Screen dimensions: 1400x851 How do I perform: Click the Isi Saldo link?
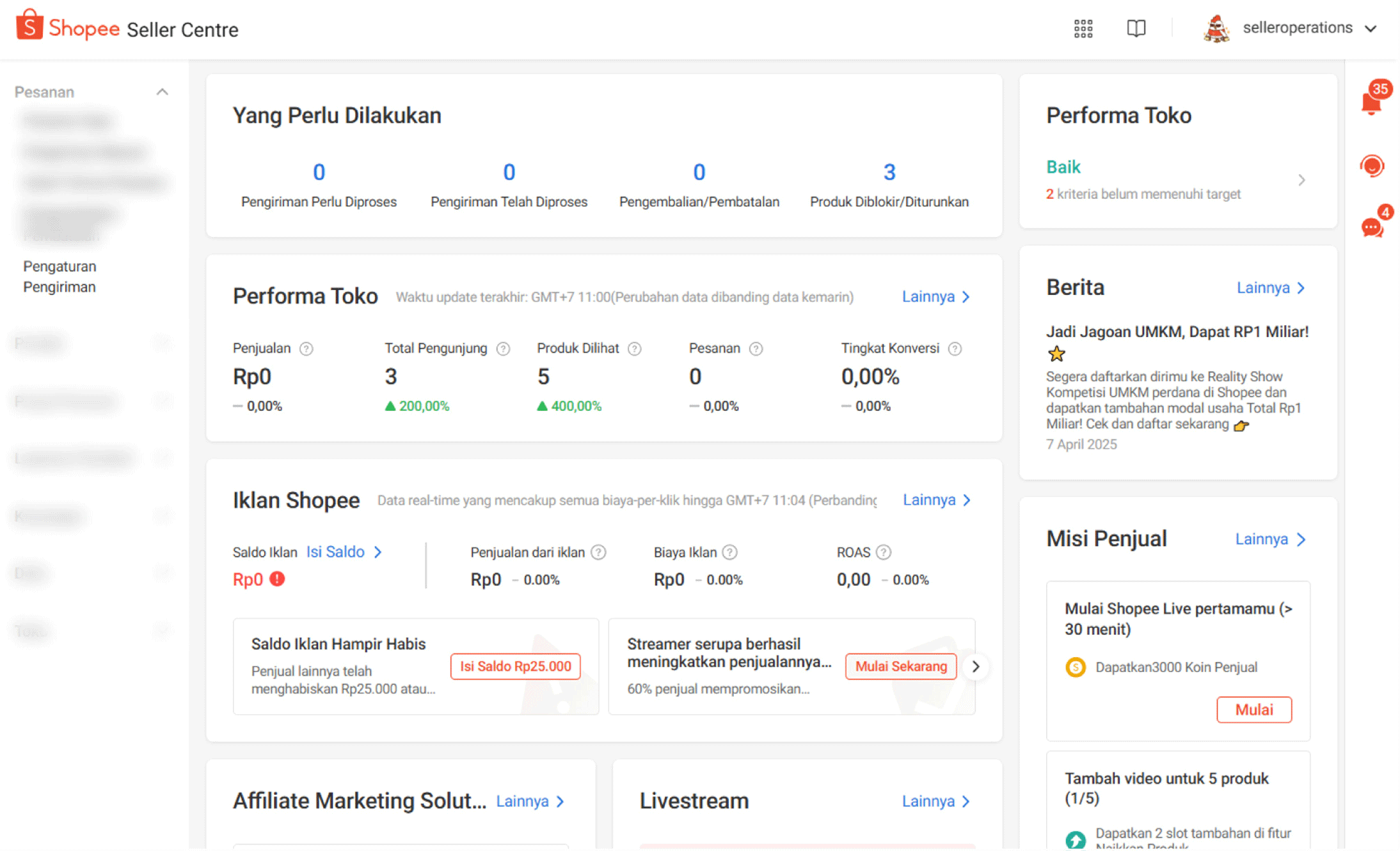click(344, 552)
